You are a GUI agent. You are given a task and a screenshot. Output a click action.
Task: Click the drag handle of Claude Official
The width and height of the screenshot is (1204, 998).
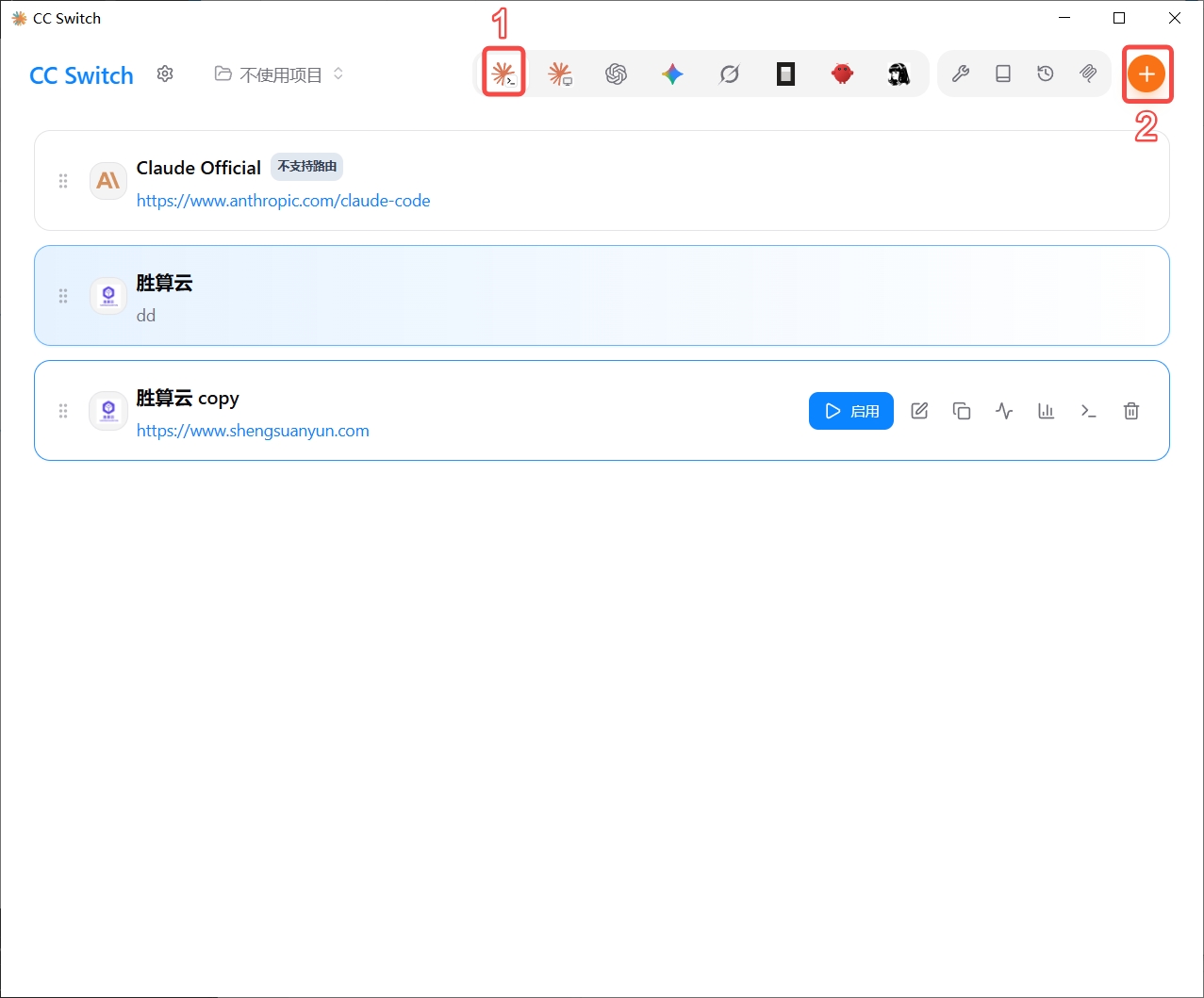click(x=63, y=181)
